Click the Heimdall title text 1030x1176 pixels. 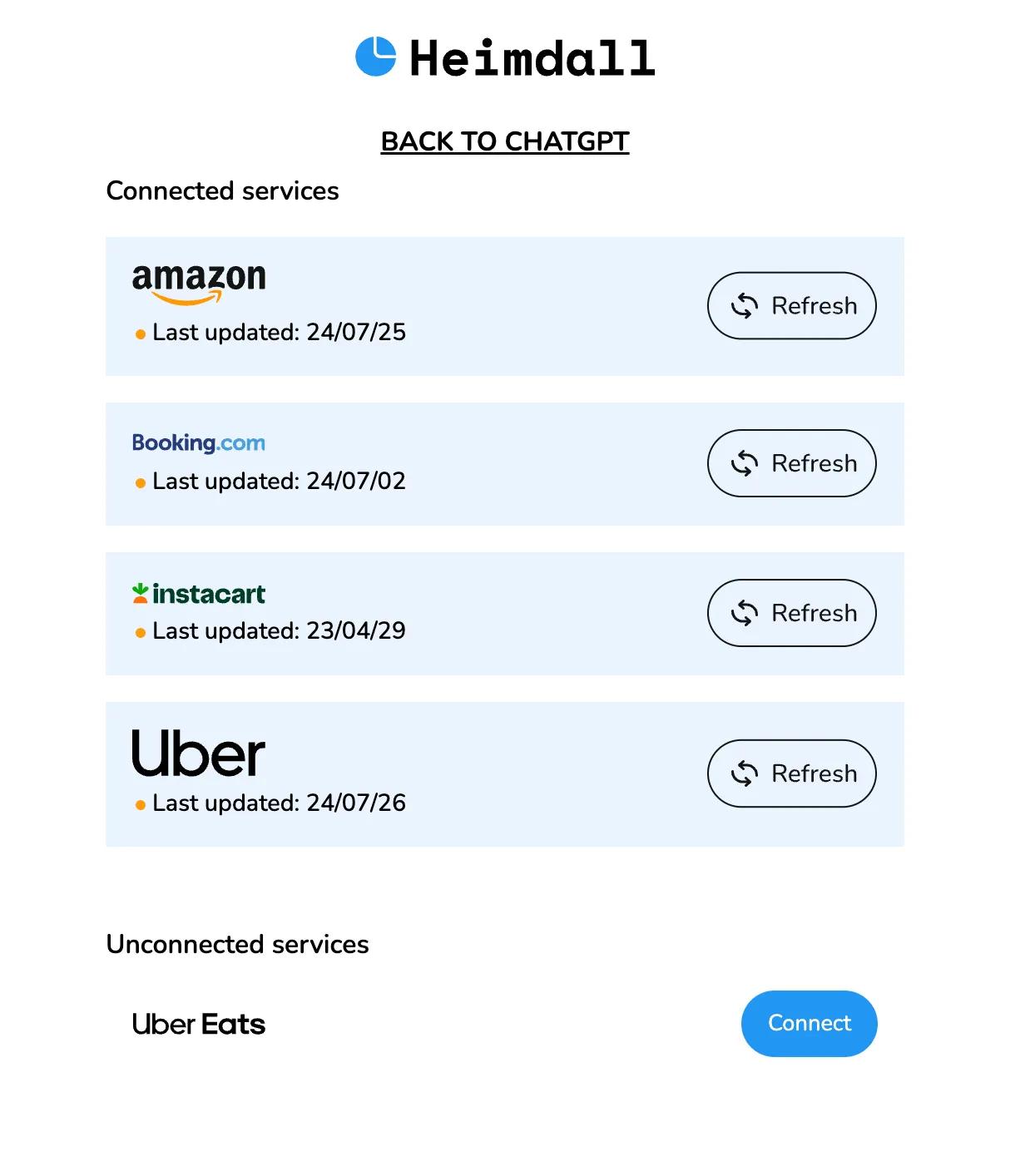tap(532, 58)
